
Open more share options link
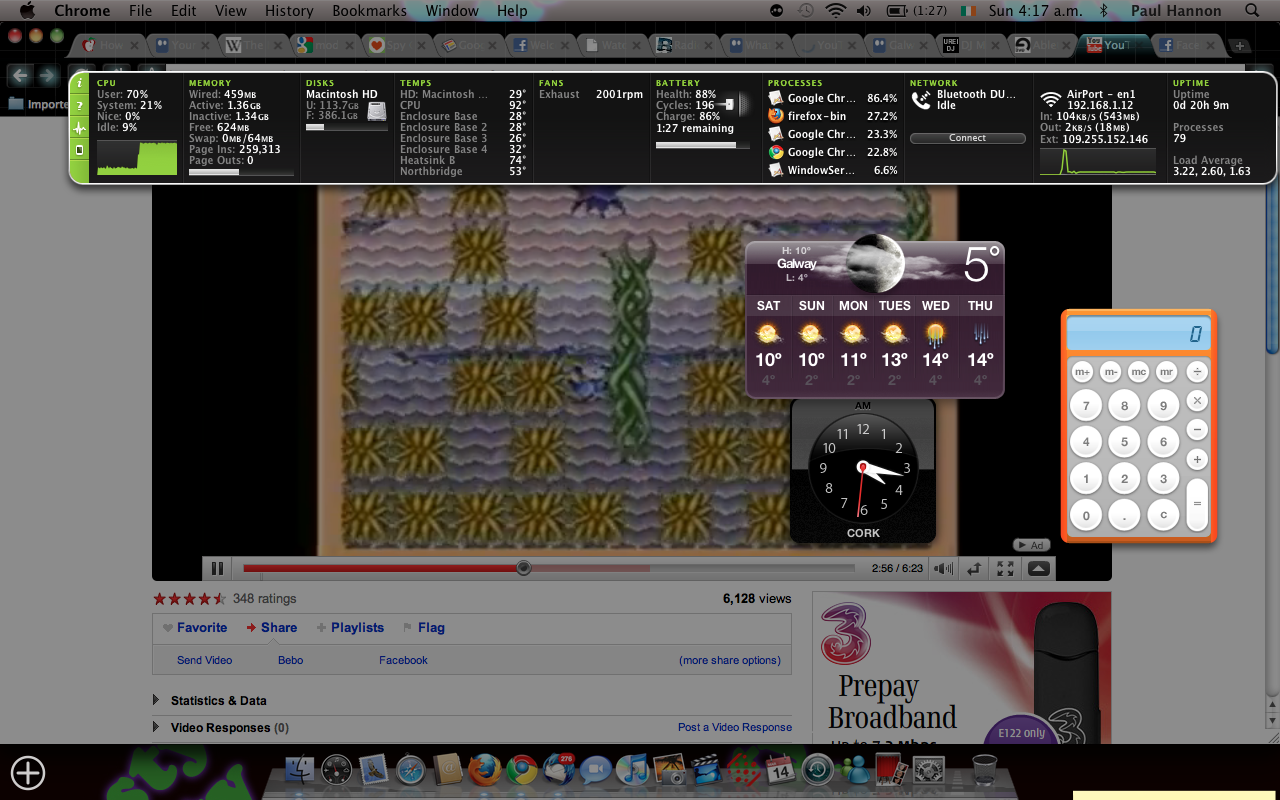click(730, 660)
